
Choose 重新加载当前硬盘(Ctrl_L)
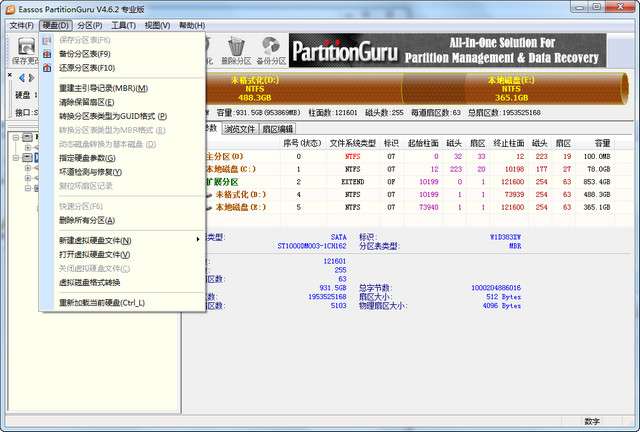click(x=122, y=303)
